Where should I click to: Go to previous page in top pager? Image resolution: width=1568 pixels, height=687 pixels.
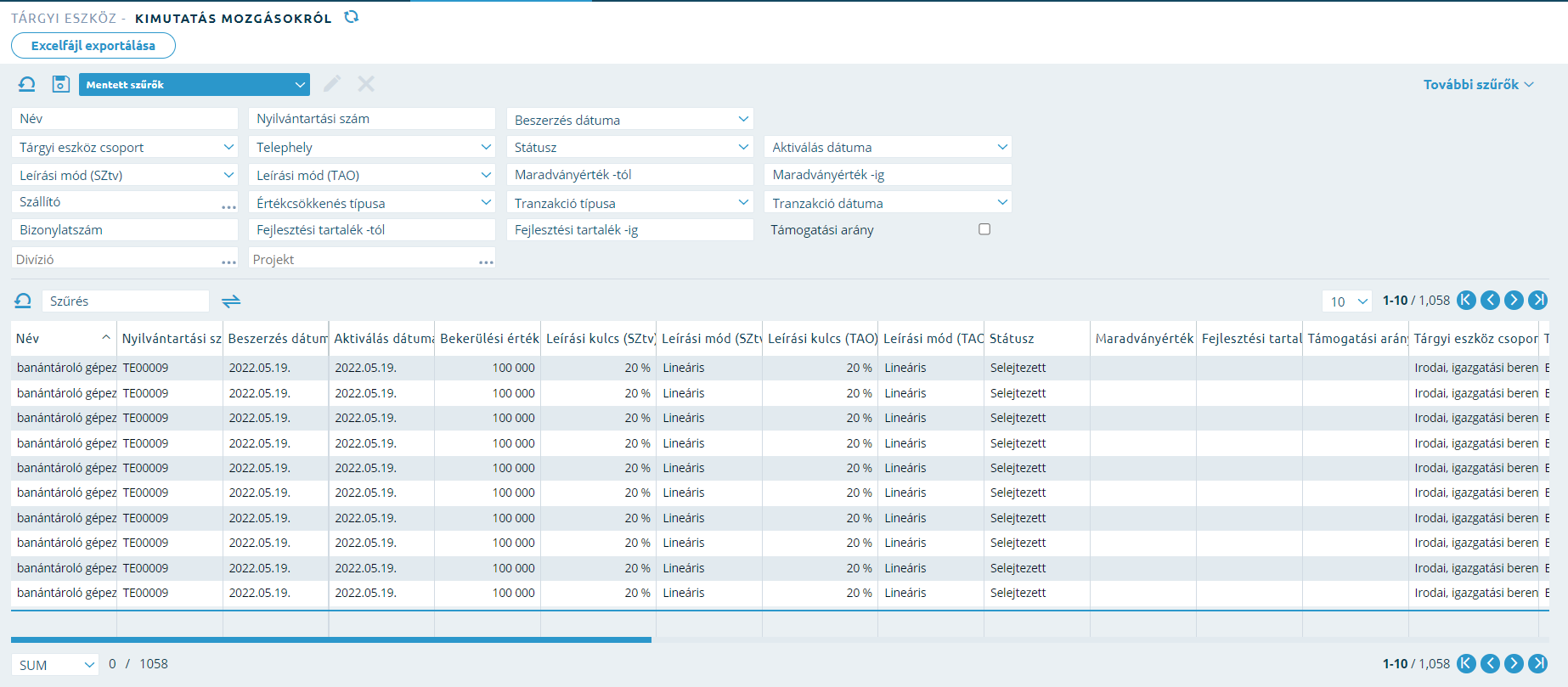click(x=1490, y=300)
